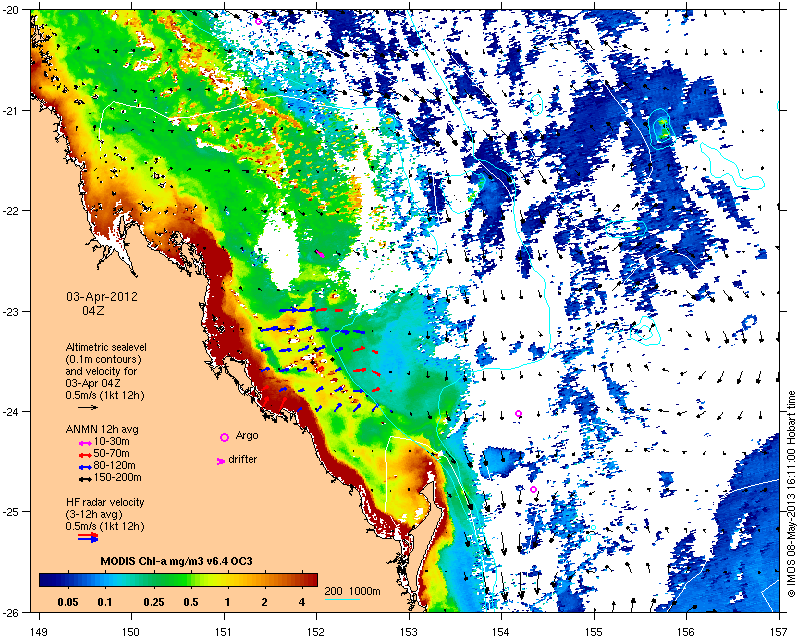Click the Argo float marker just above -25
This screenshot has height=640, width=800.
(533, 489)
